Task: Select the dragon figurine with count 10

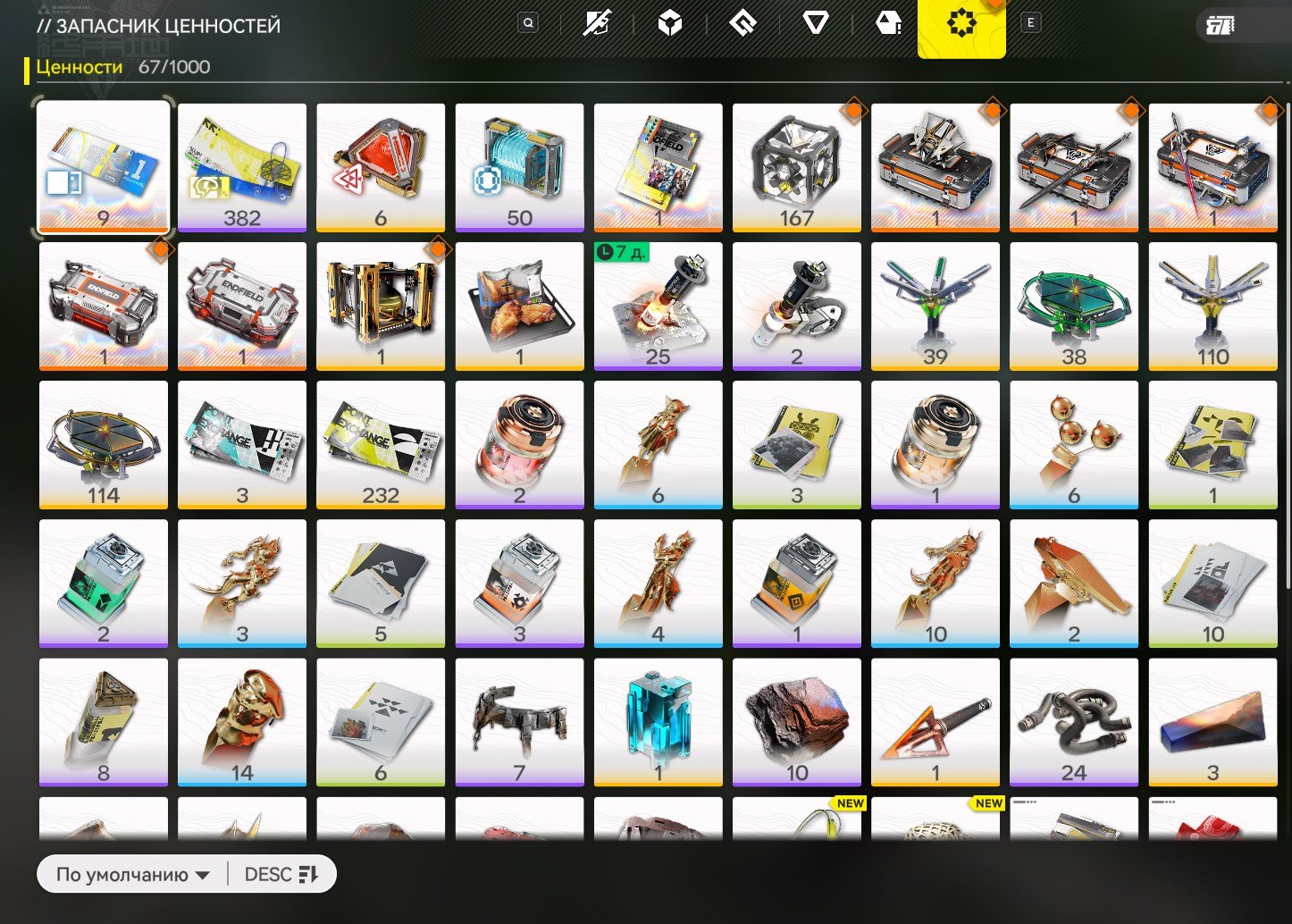Action: [935, 583]
